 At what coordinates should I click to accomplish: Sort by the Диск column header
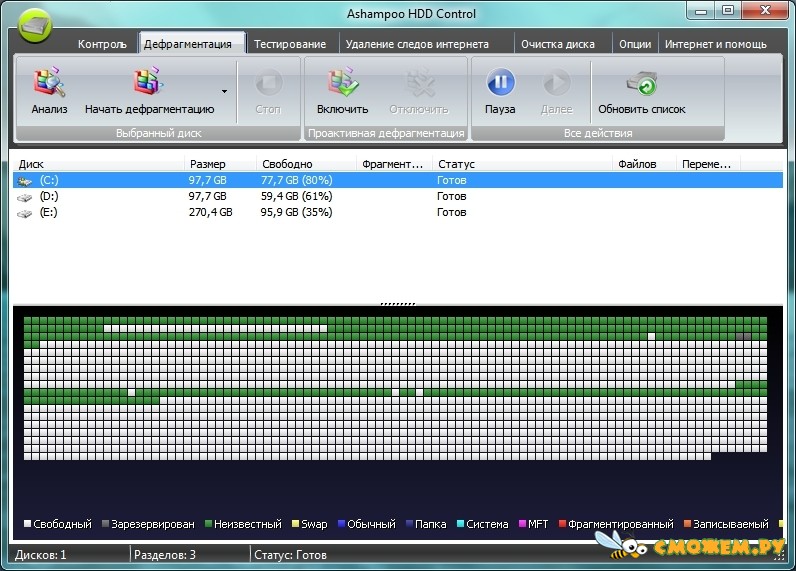click(x=98, y=164)
